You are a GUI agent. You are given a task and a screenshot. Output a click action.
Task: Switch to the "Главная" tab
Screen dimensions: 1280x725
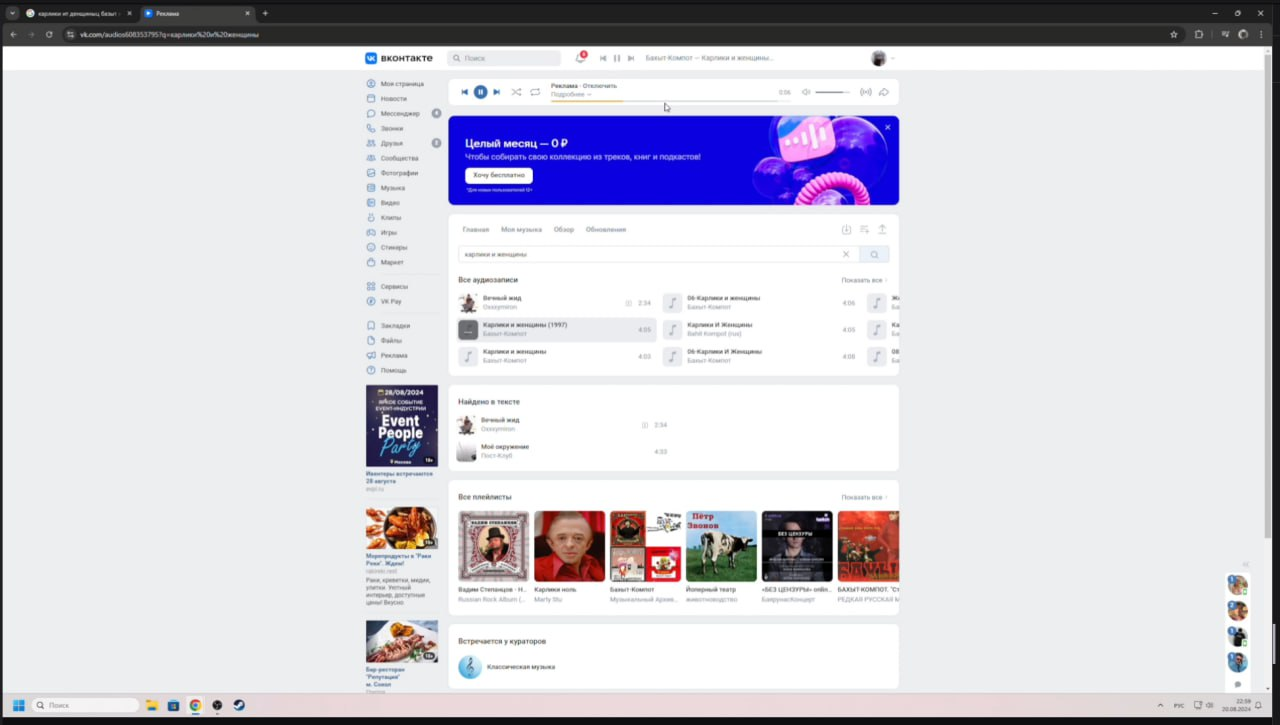[476, 229]
